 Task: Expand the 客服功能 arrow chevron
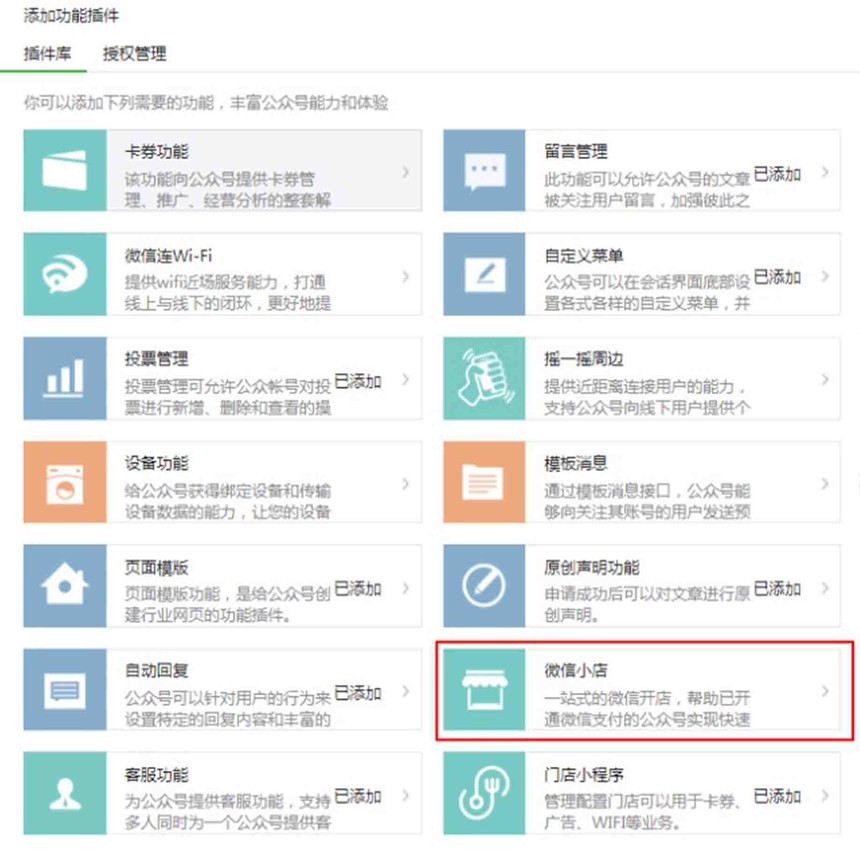pyautogui.click(x=406, y=795)
